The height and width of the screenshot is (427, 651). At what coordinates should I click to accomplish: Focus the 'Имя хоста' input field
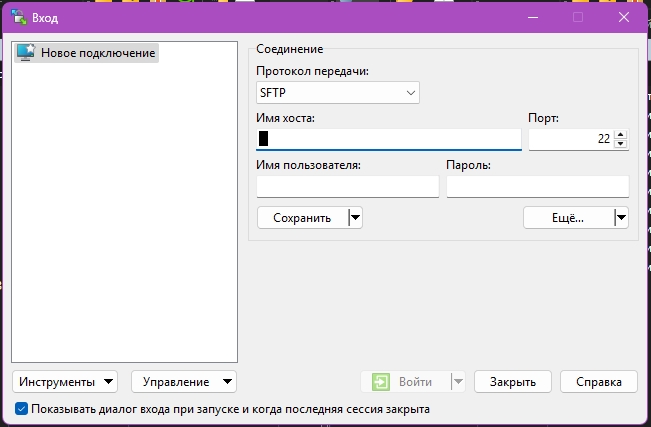(x=389, y=139)
